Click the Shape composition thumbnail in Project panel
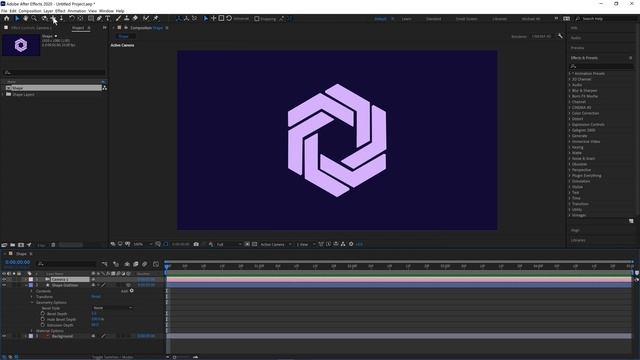The image size is (640, 360). [21, 45]
